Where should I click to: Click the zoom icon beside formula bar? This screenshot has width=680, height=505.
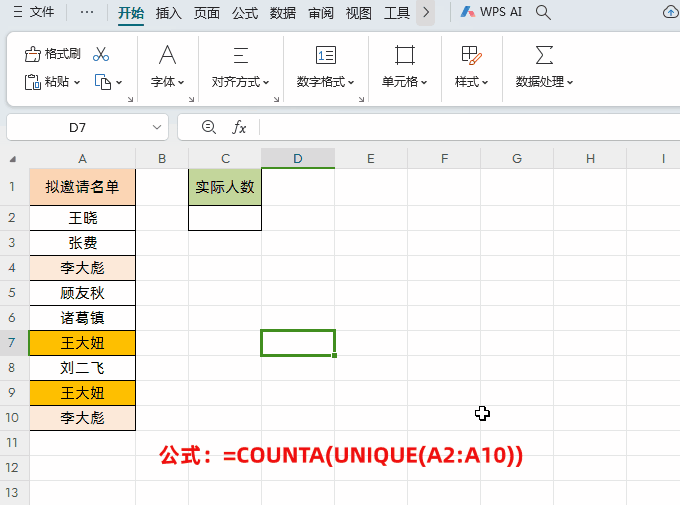(209, 127)
